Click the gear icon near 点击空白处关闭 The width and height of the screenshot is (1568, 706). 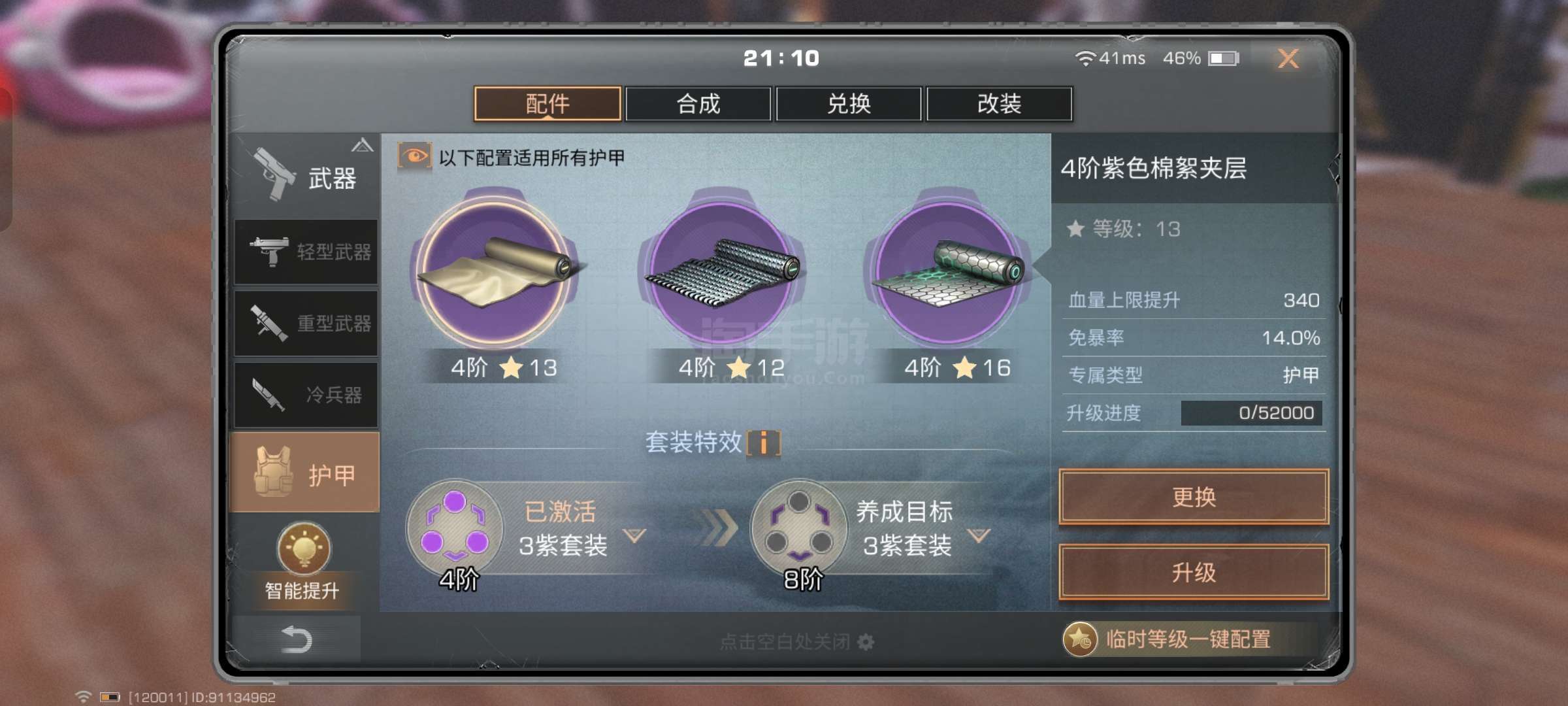pyautogui.click(x=866, y=642)
